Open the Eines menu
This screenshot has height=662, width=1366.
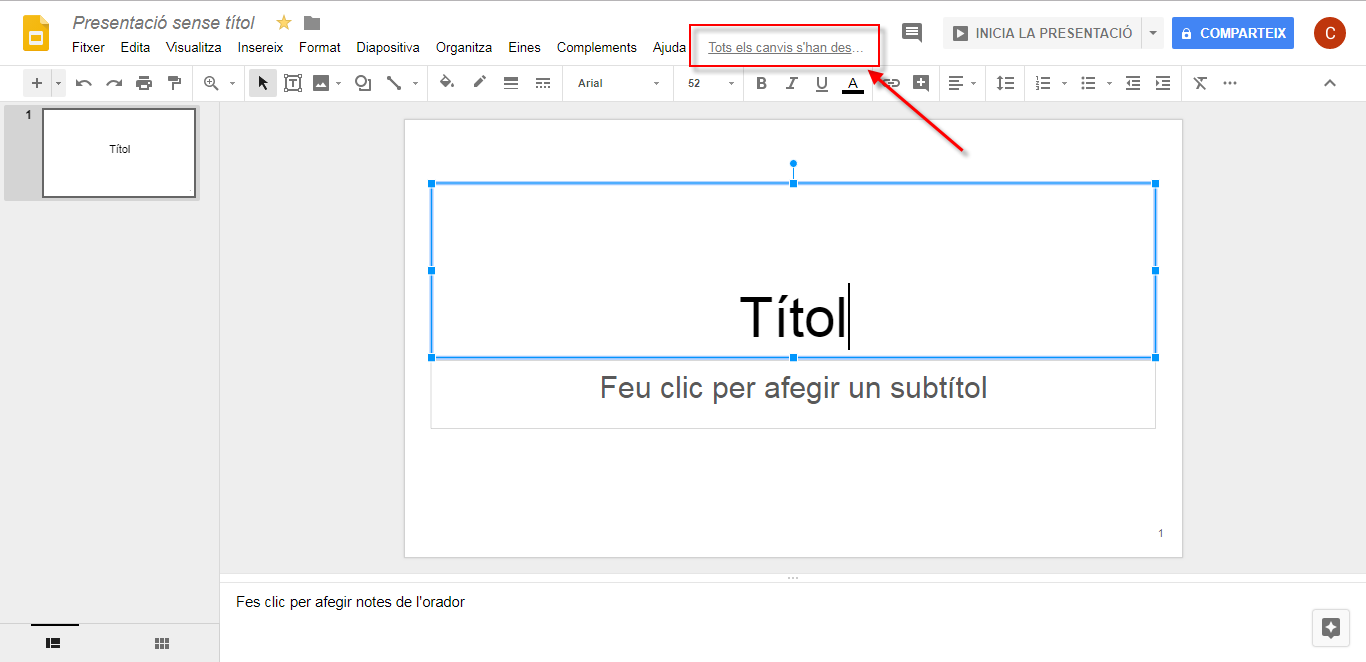pos(524,47)
